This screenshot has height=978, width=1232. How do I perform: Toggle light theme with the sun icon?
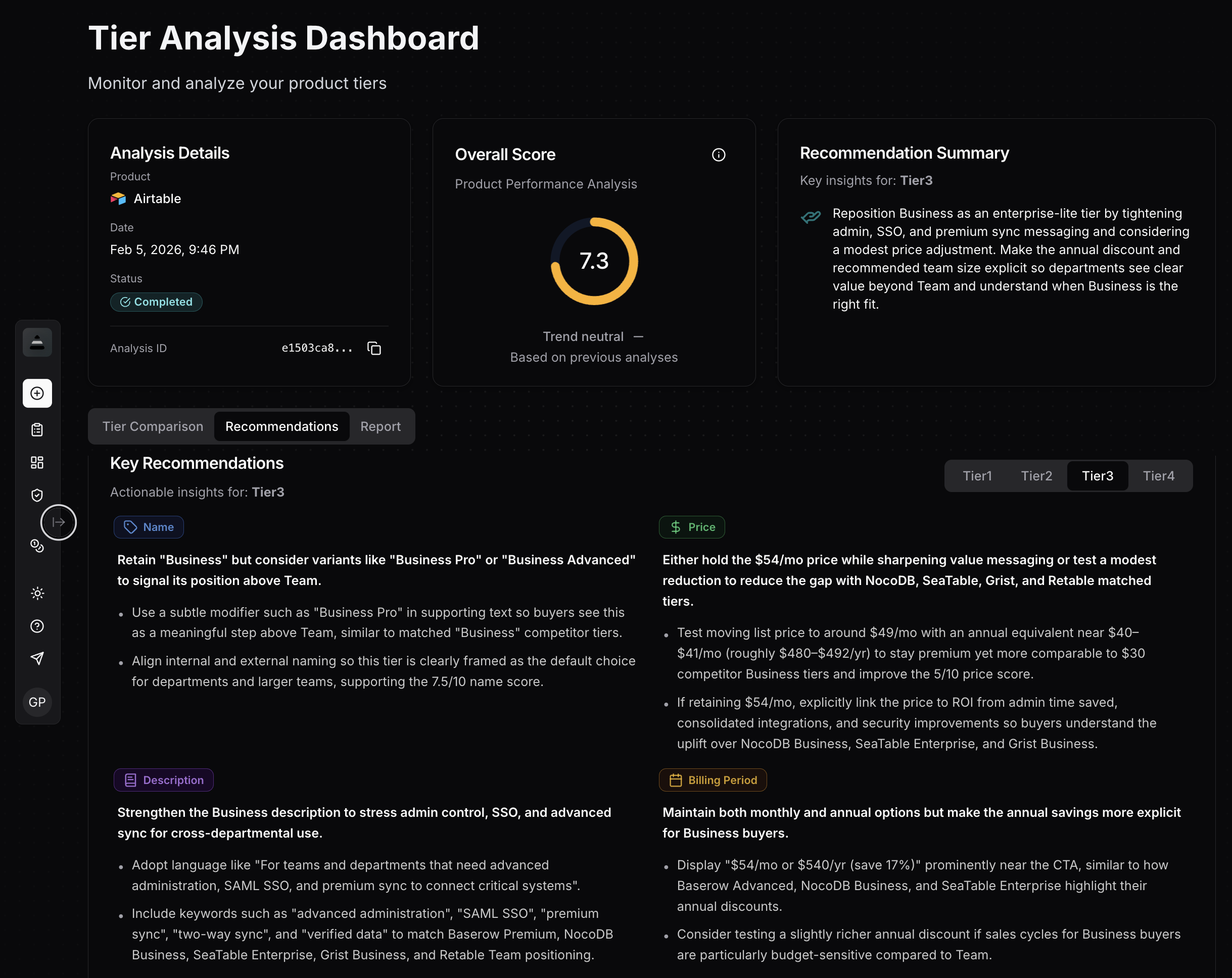pos(37,594)
